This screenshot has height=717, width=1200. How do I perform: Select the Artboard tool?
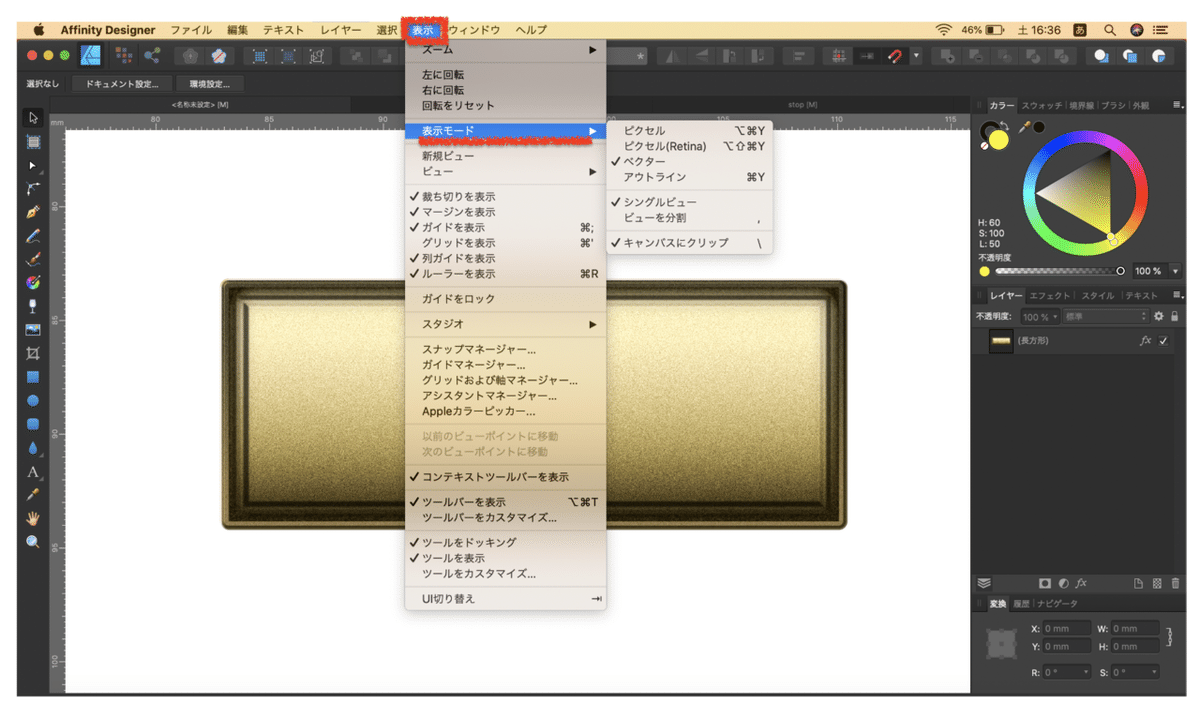[x=33, y=141]
